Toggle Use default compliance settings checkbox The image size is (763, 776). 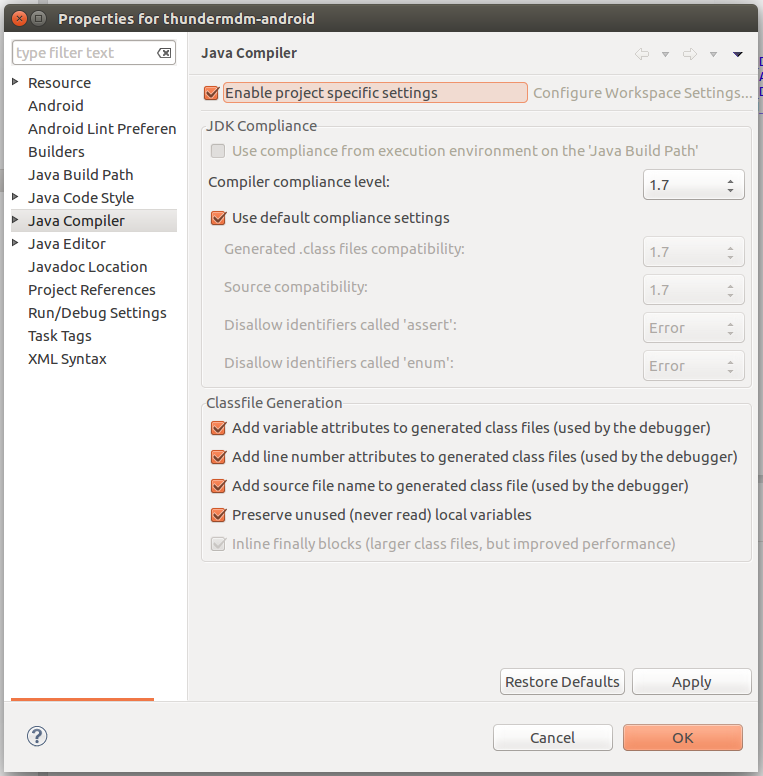click(218, 218)
